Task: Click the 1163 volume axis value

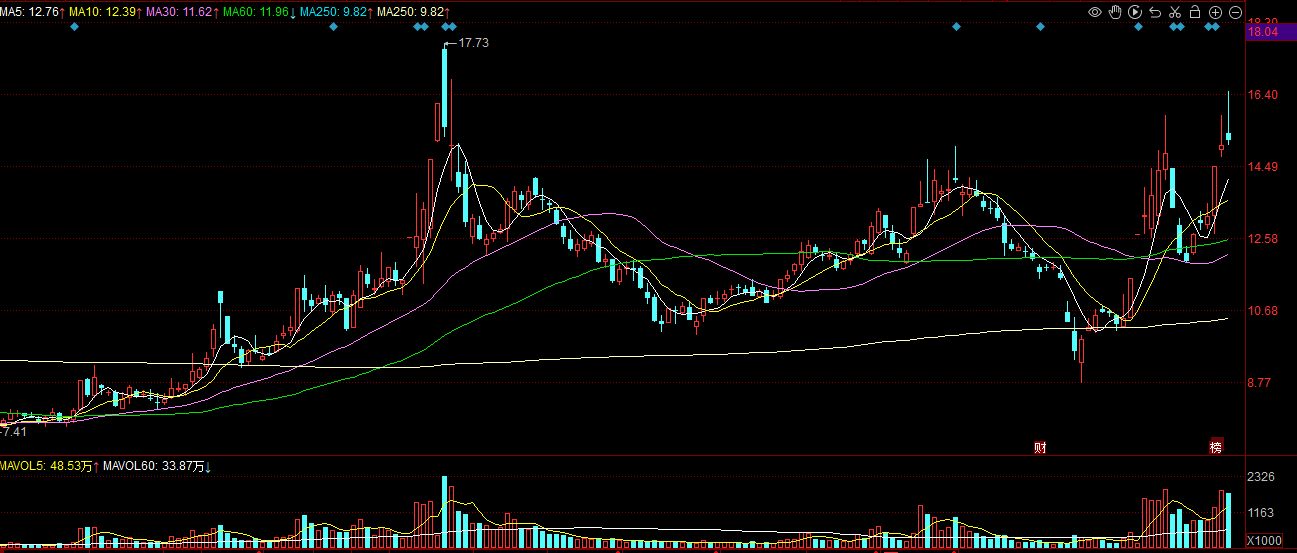Action: click(1262, 513)
